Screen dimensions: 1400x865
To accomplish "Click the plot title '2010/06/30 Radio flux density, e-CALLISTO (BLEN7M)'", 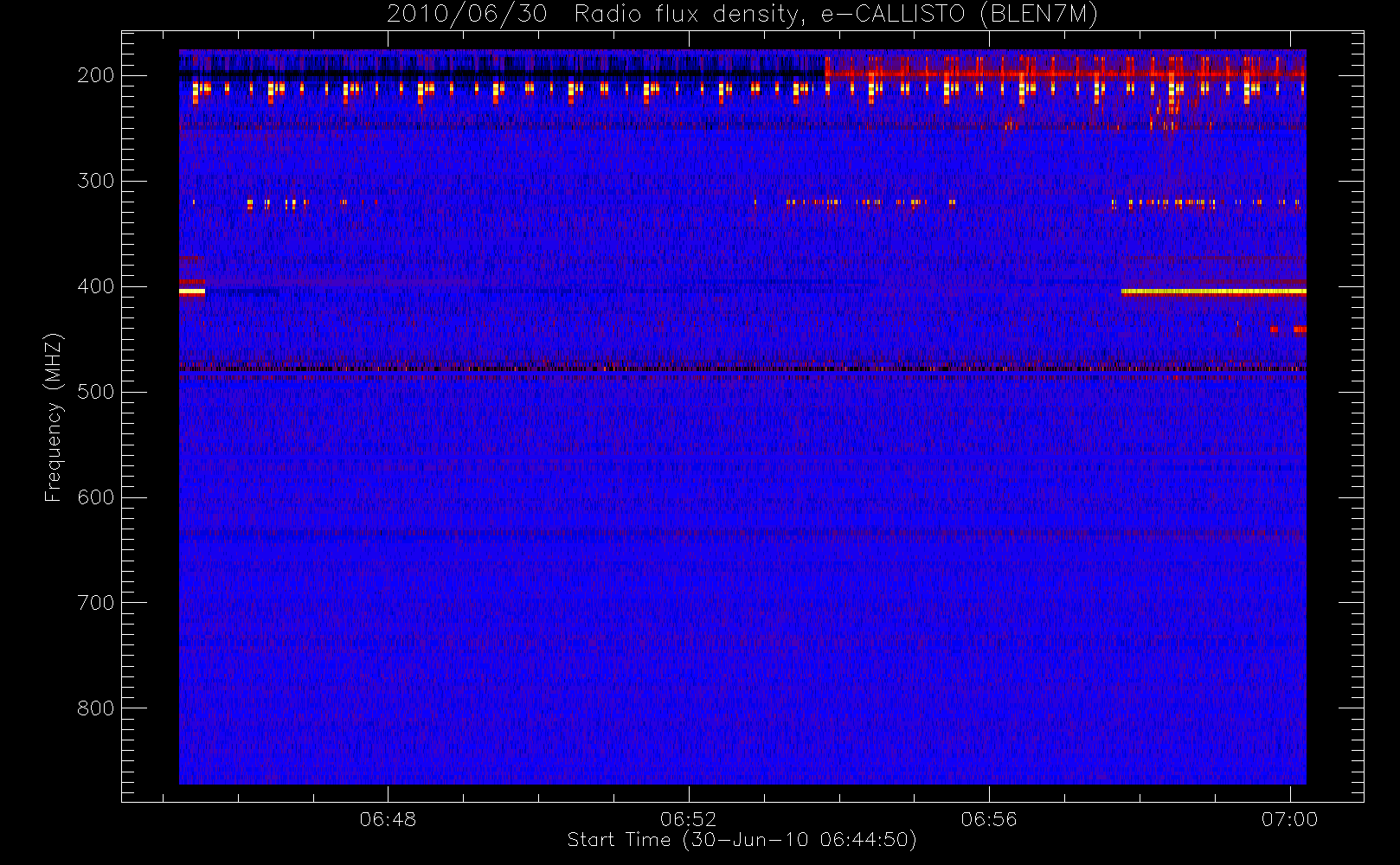I will point(742,15).
